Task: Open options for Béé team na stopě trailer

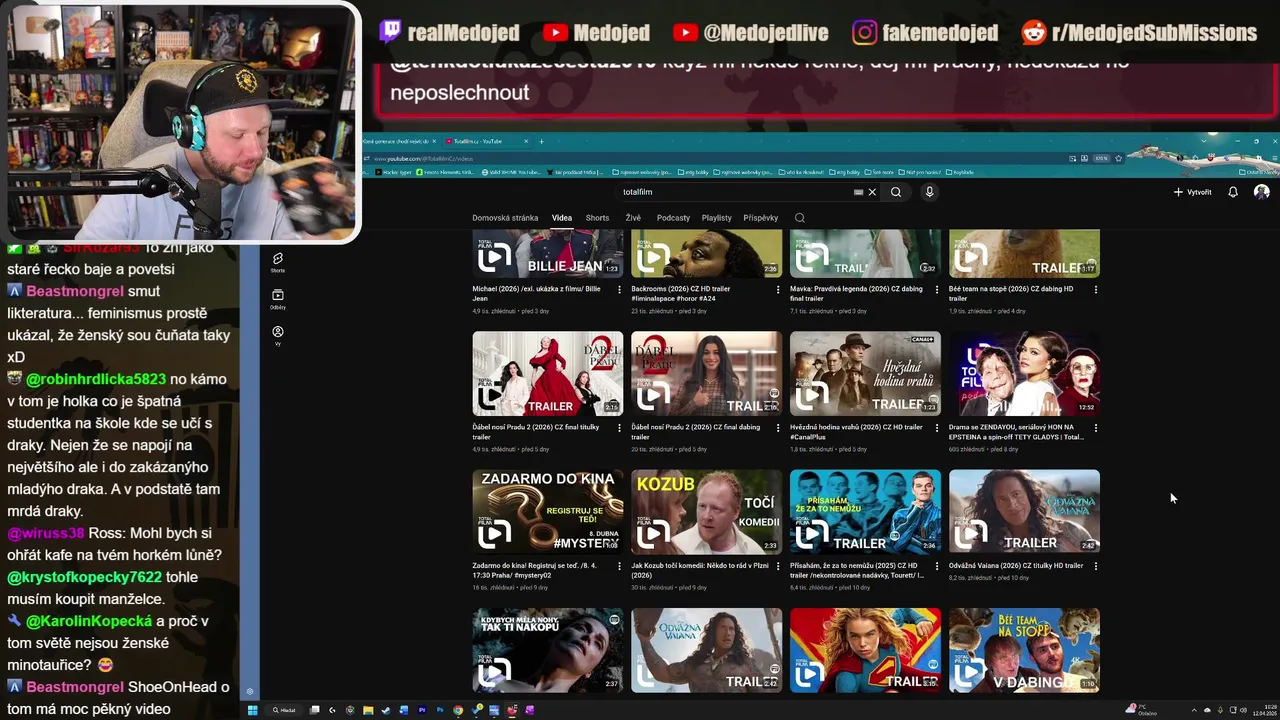Action: 1096,289
